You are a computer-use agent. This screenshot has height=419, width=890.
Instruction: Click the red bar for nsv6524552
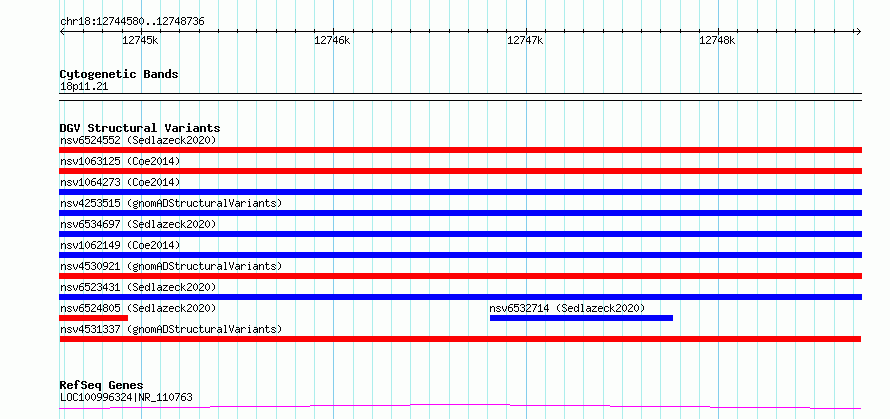pyautogui.click(x=460, y=150)
